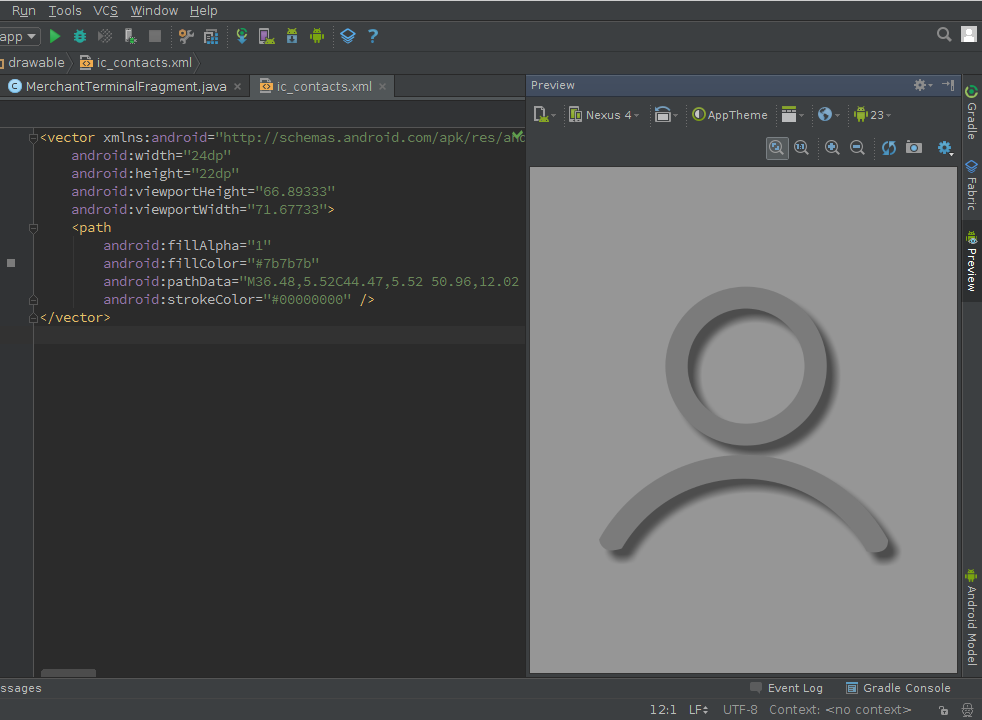Open the AVD Manager
Viewport: 982px width, 720px height.
(265, 36)
